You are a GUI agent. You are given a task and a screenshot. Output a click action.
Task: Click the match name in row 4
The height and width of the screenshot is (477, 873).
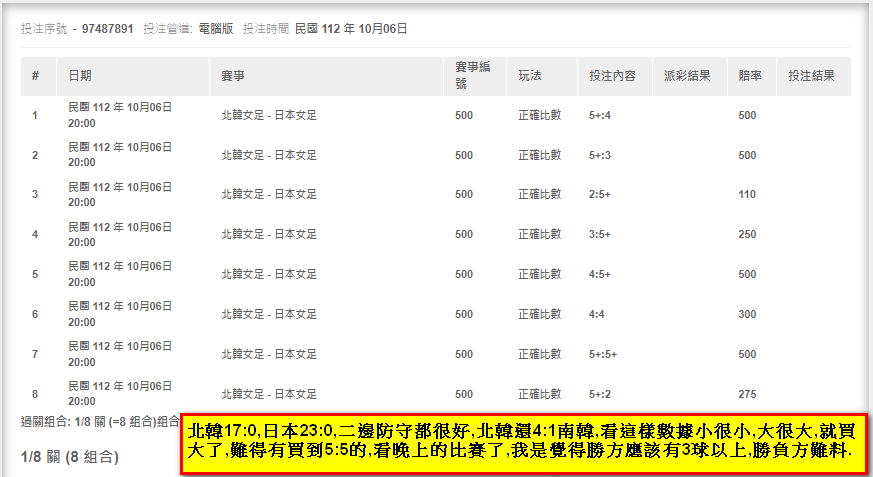[269, 234]
